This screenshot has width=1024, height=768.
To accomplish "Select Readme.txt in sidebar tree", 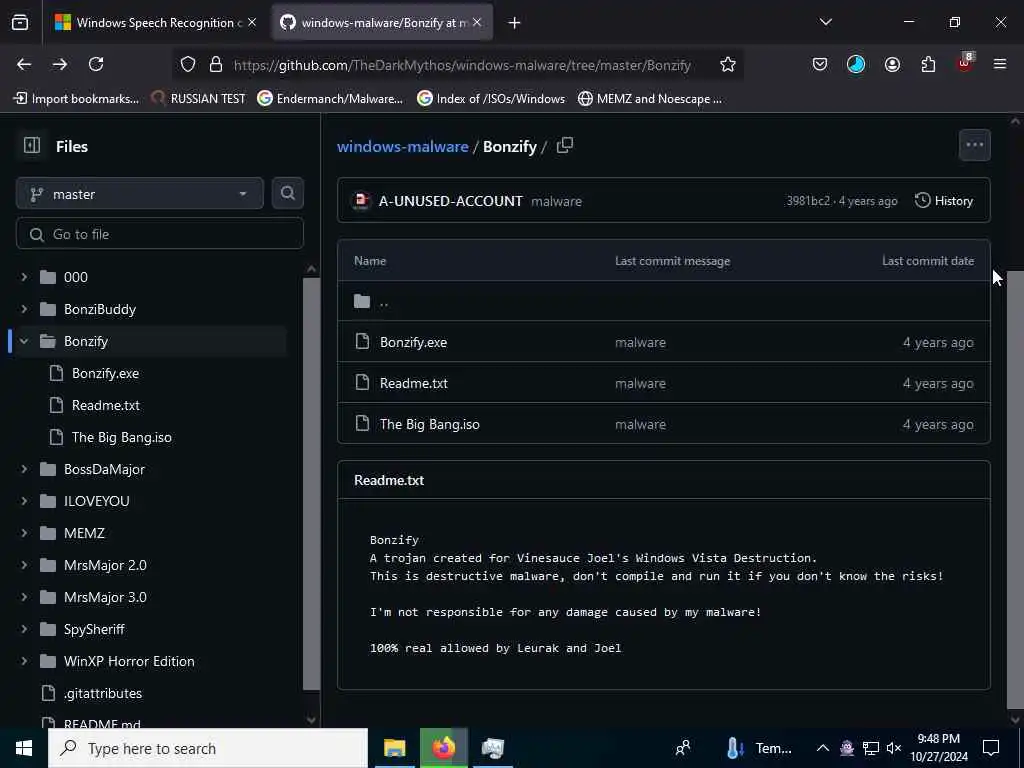I will coord(105,405).
